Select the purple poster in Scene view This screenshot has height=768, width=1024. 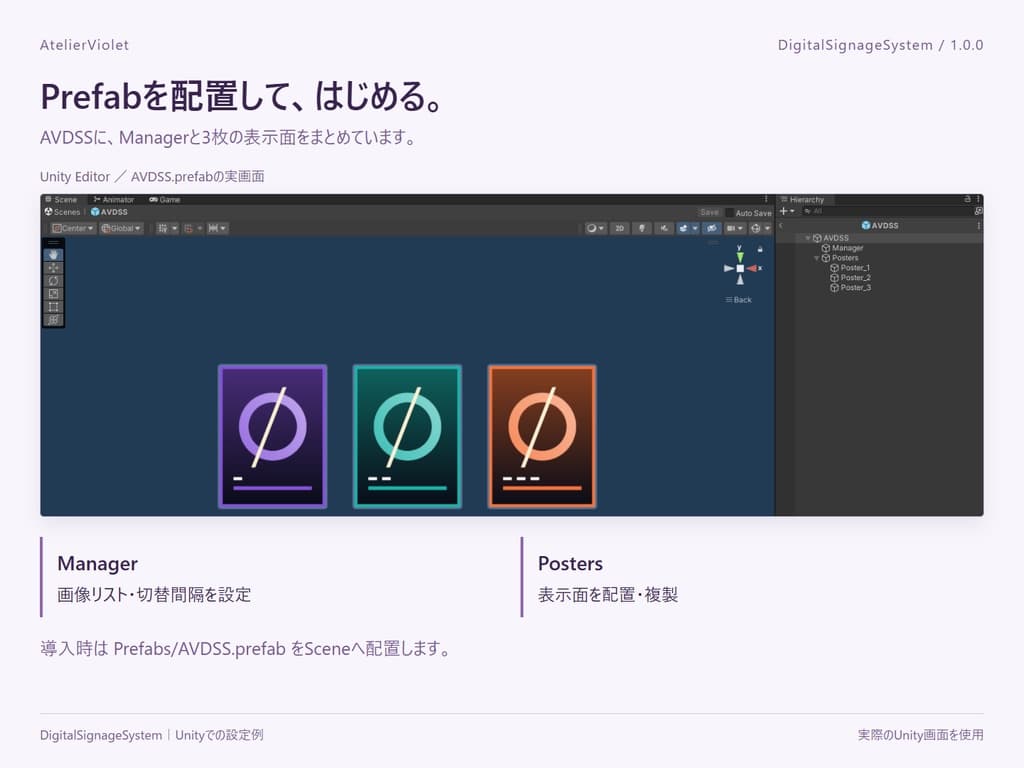(x=272, y=436)
